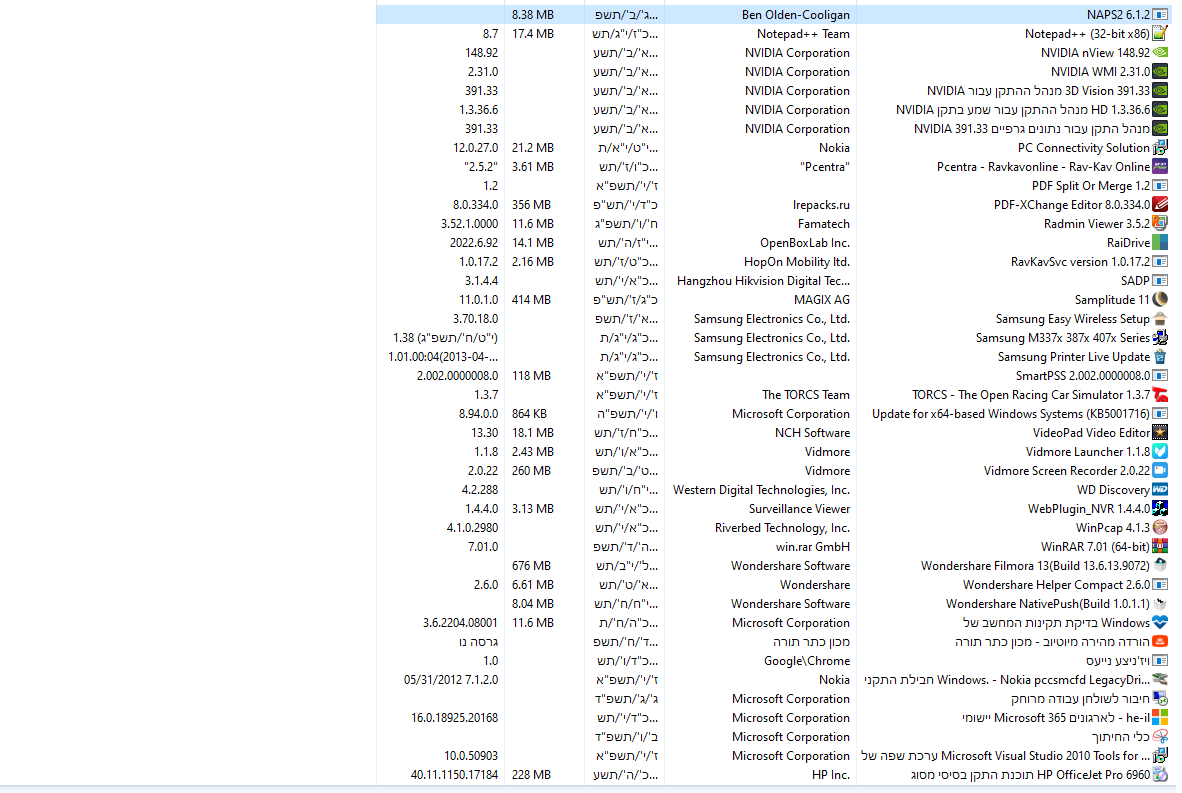
Task: Select the NVIDIA WMI 2.31.0 icon
Action: [1160, 72]
